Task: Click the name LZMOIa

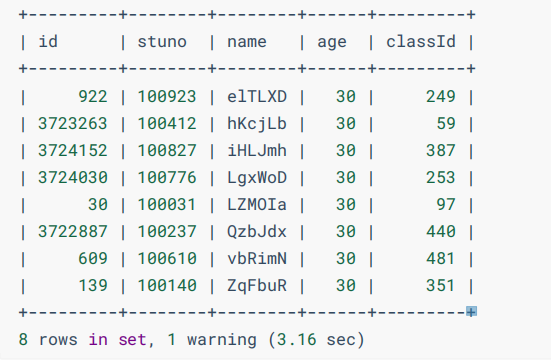Action: click(x=257, y=204)
